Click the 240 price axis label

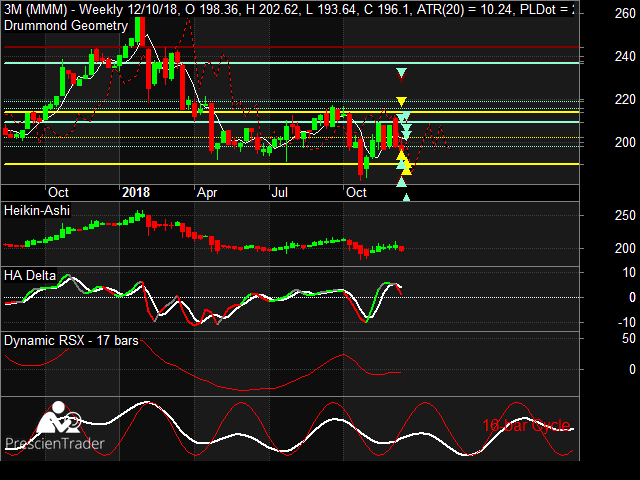click(x=625, y=56)
